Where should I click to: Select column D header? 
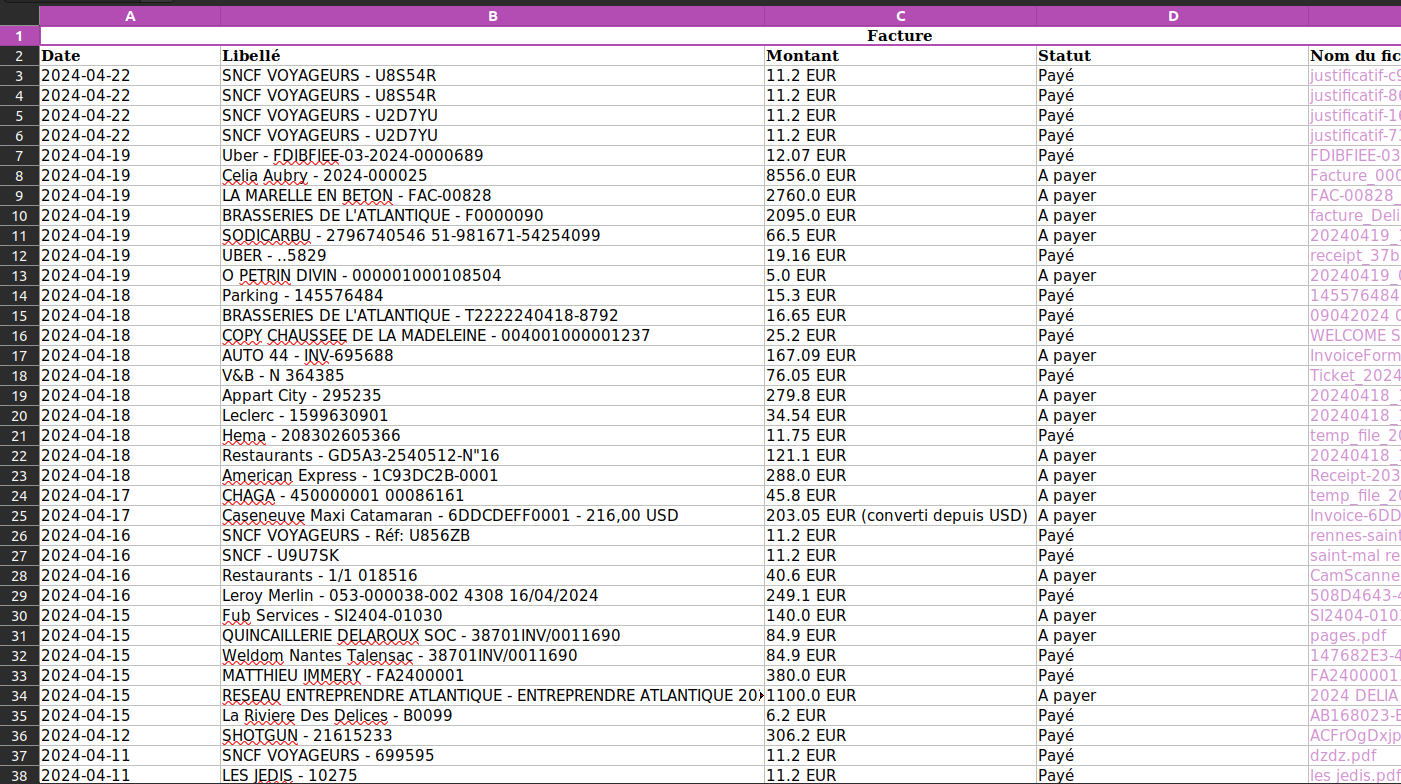click(1172, 16)
